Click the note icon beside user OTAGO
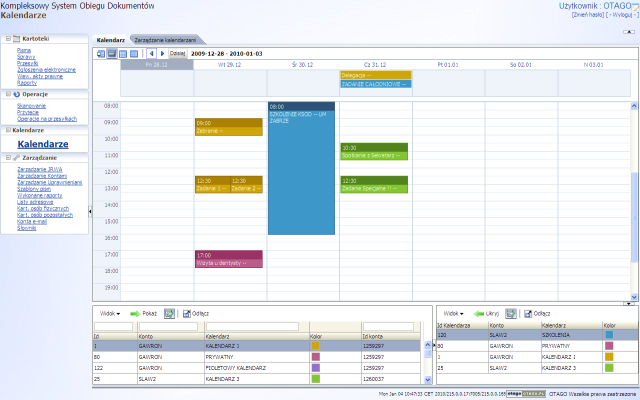The width and height of the screenshot is (640, 400). [635, 6]
